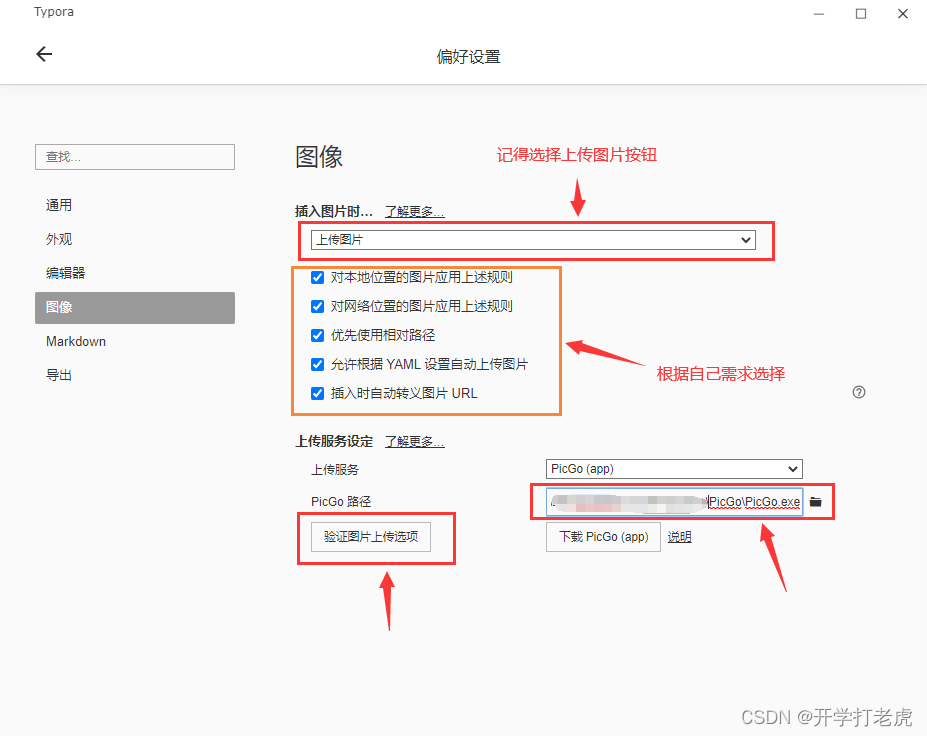The image size is (927, 736).
Task: Click the 图像 section heading
Action: click(x=319, y=157)
